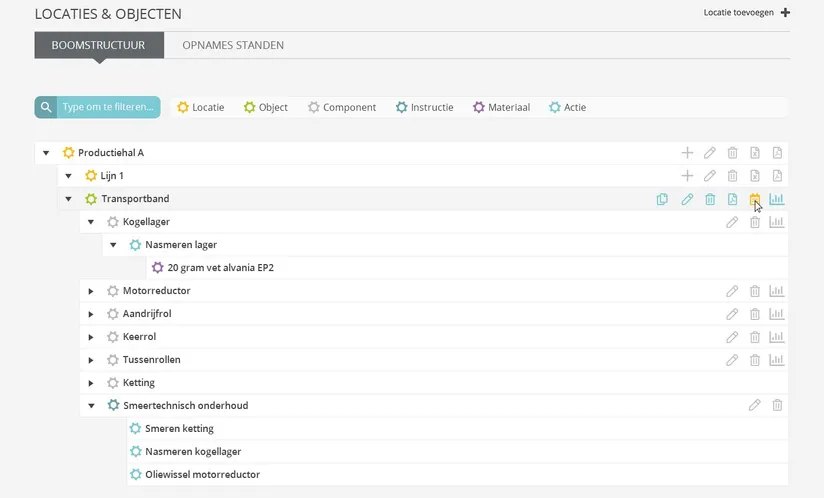Viewport: 824px width, 498px height.
Task: Show chart for Keerrol
Action: point(777,337)
